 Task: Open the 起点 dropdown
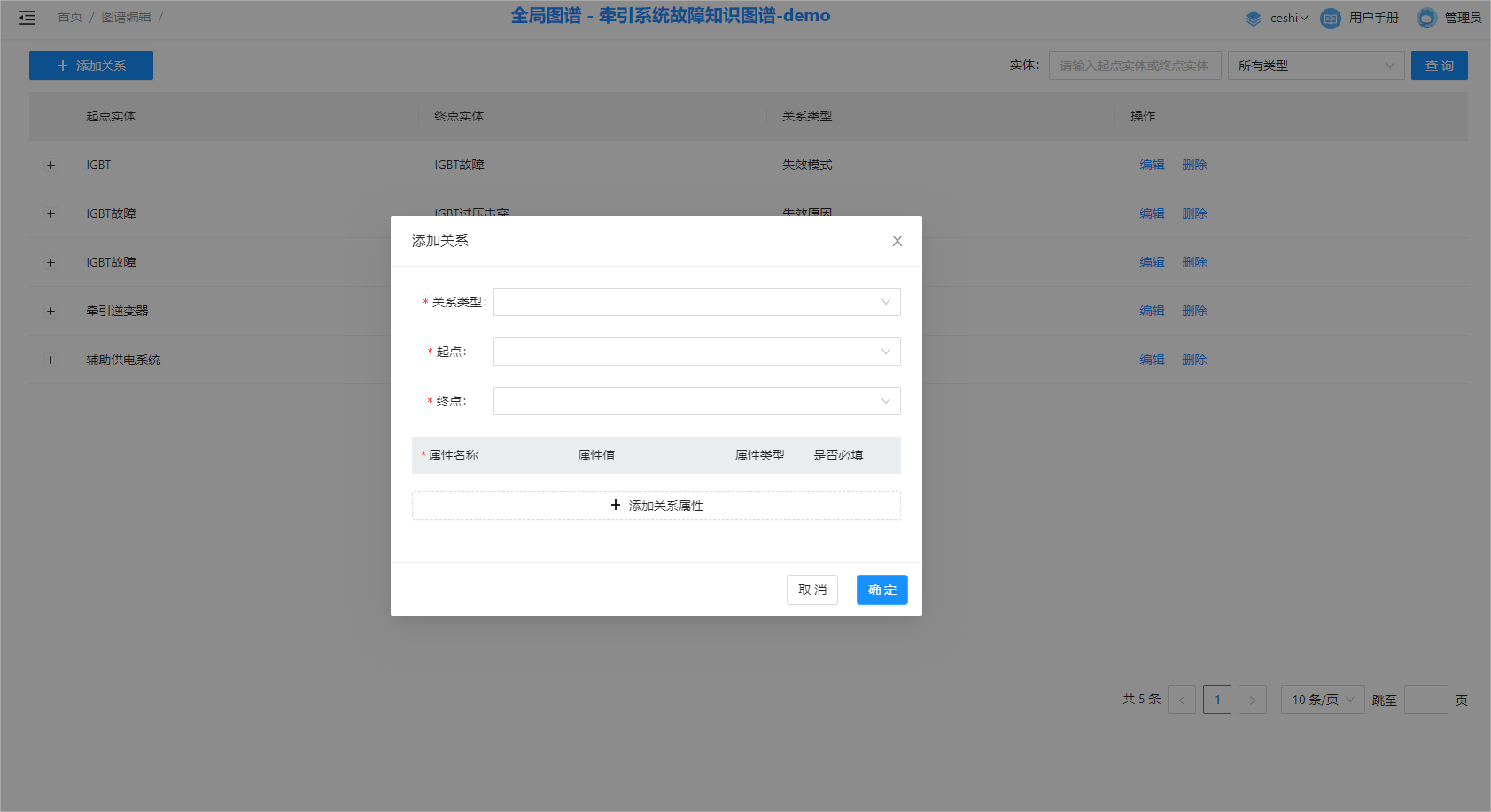click(x=696, y=352)
